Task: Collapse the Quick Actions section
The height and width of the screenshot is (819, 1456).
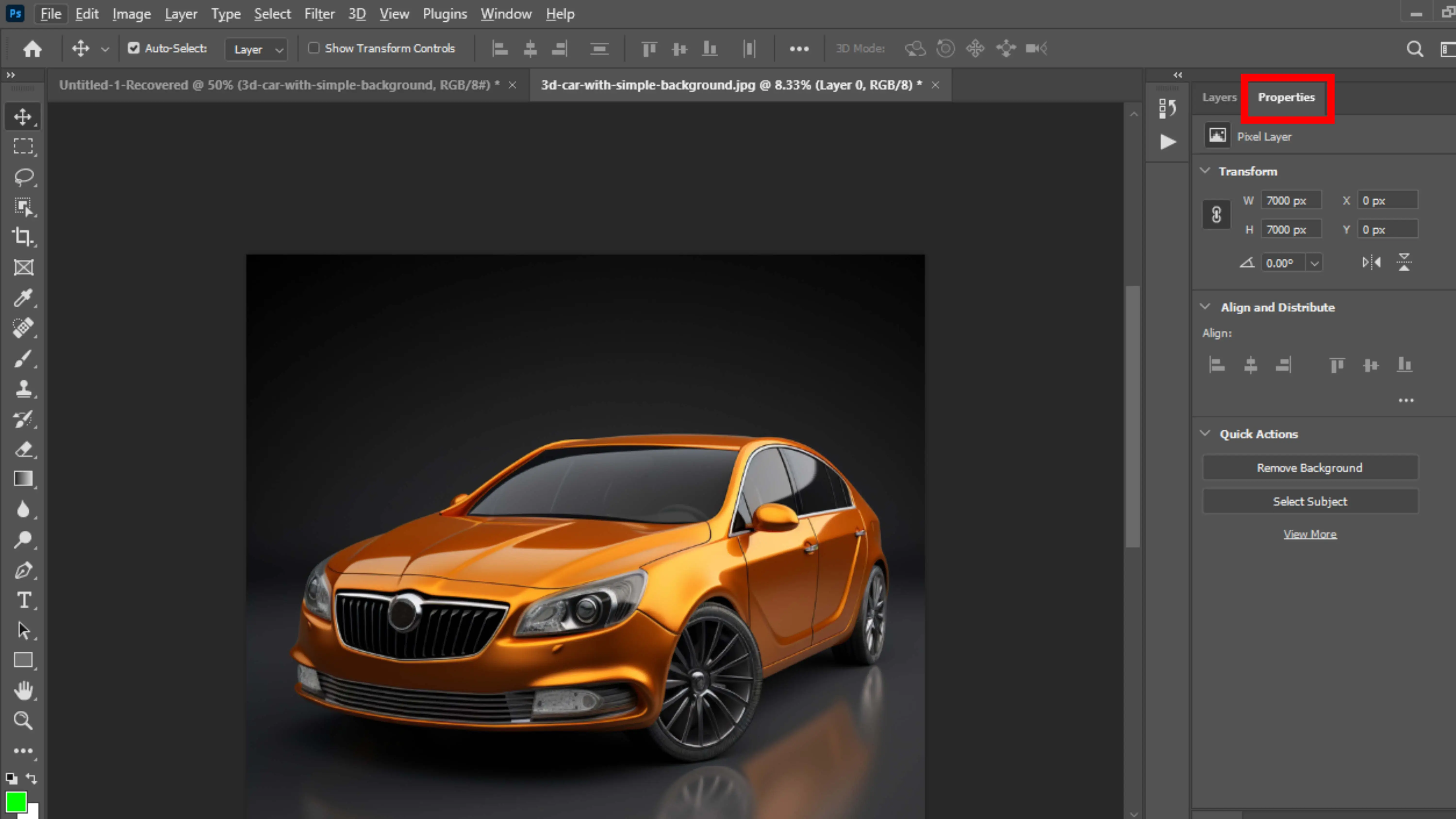Action: click(1205, 433)
